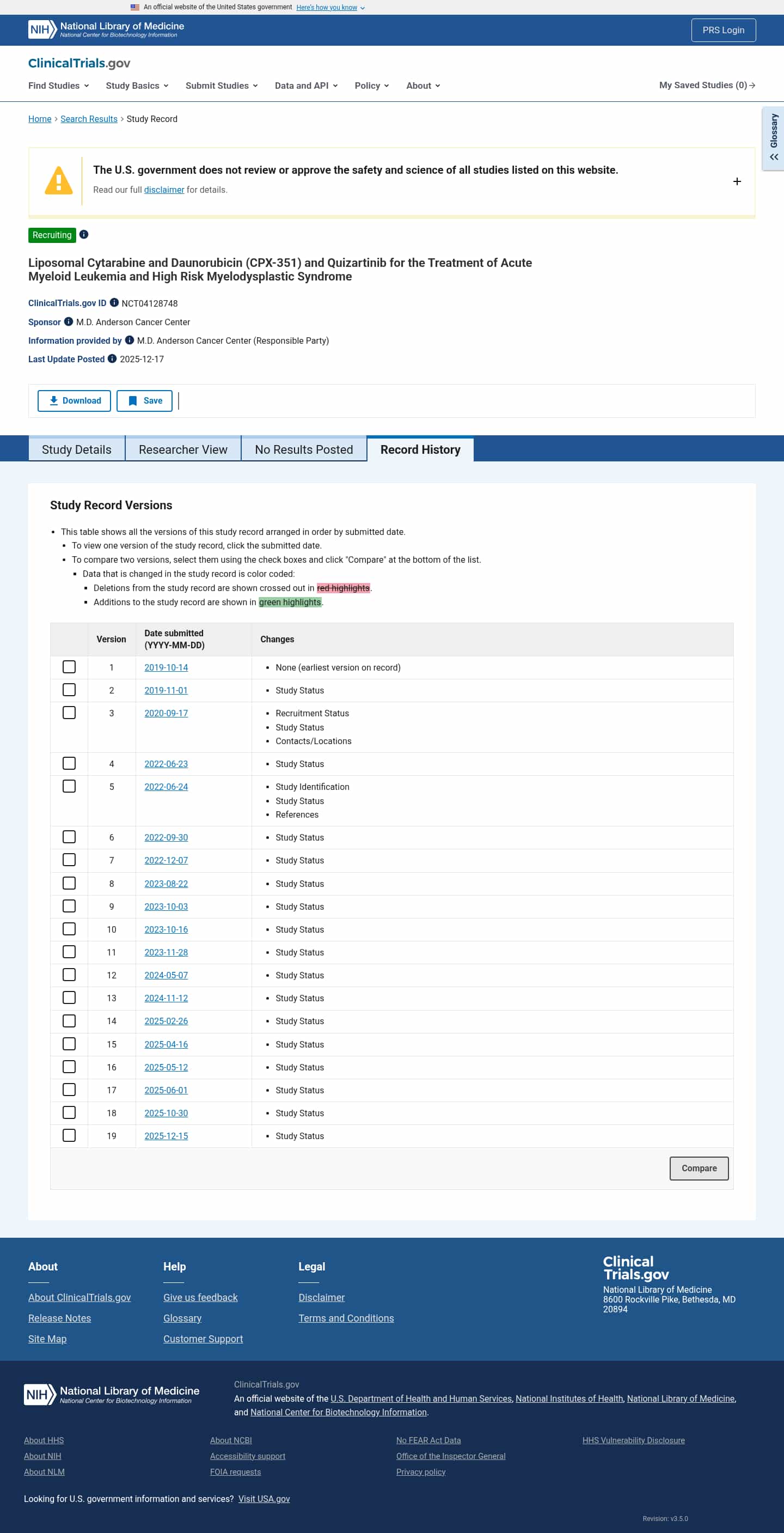Expand the Find Studies menu
784x1533 pixels.
[x=58, y=86]
